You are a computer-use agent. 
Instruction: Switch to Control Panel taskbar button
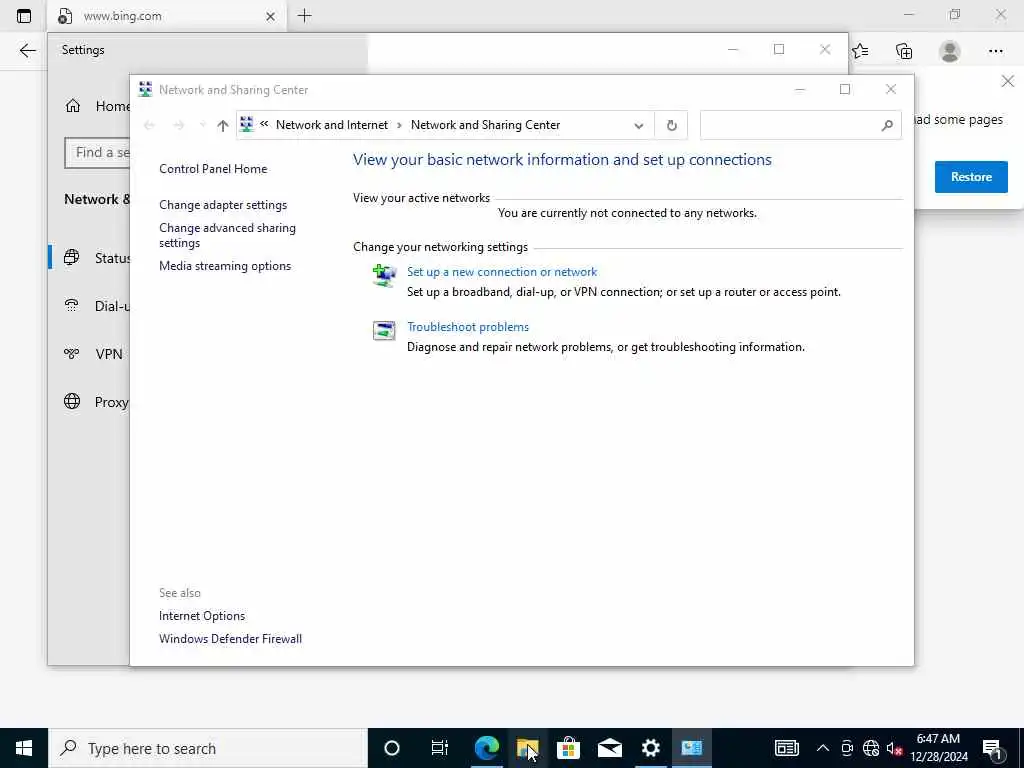pyautogui.click(x=692, y=748)
